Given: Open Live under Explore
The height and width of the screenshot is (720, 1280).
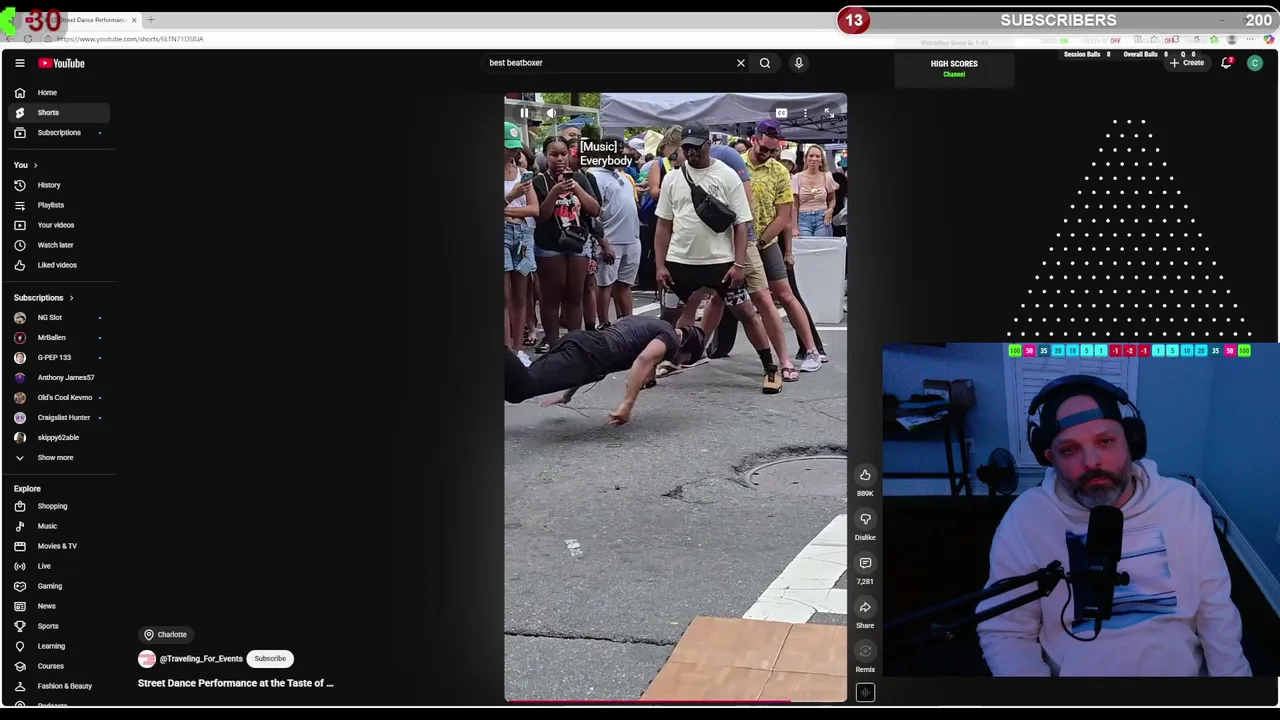Looking at the screenshot, I should pyautogui.click(x=58, y=566).
